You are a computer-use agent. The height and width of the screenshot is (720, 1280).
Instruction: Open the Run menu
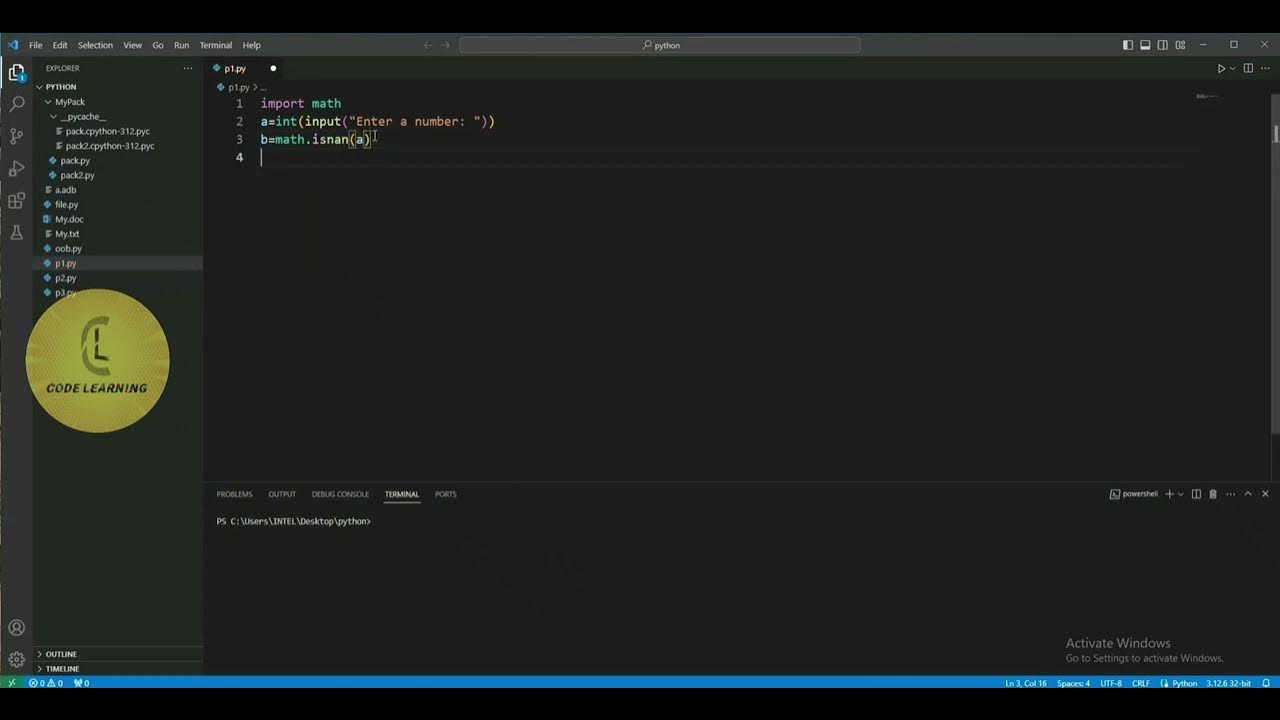coord(181,45)
